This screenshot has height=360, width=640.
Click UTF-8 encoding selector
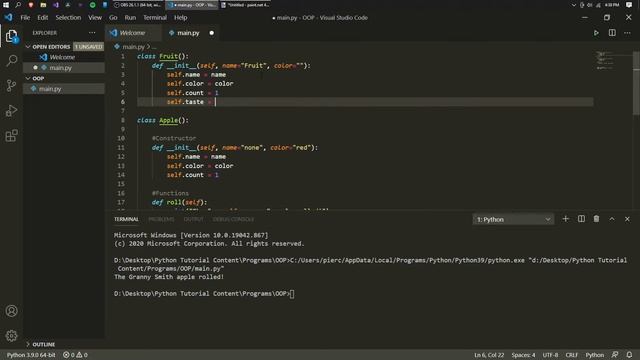coord(550,355)
